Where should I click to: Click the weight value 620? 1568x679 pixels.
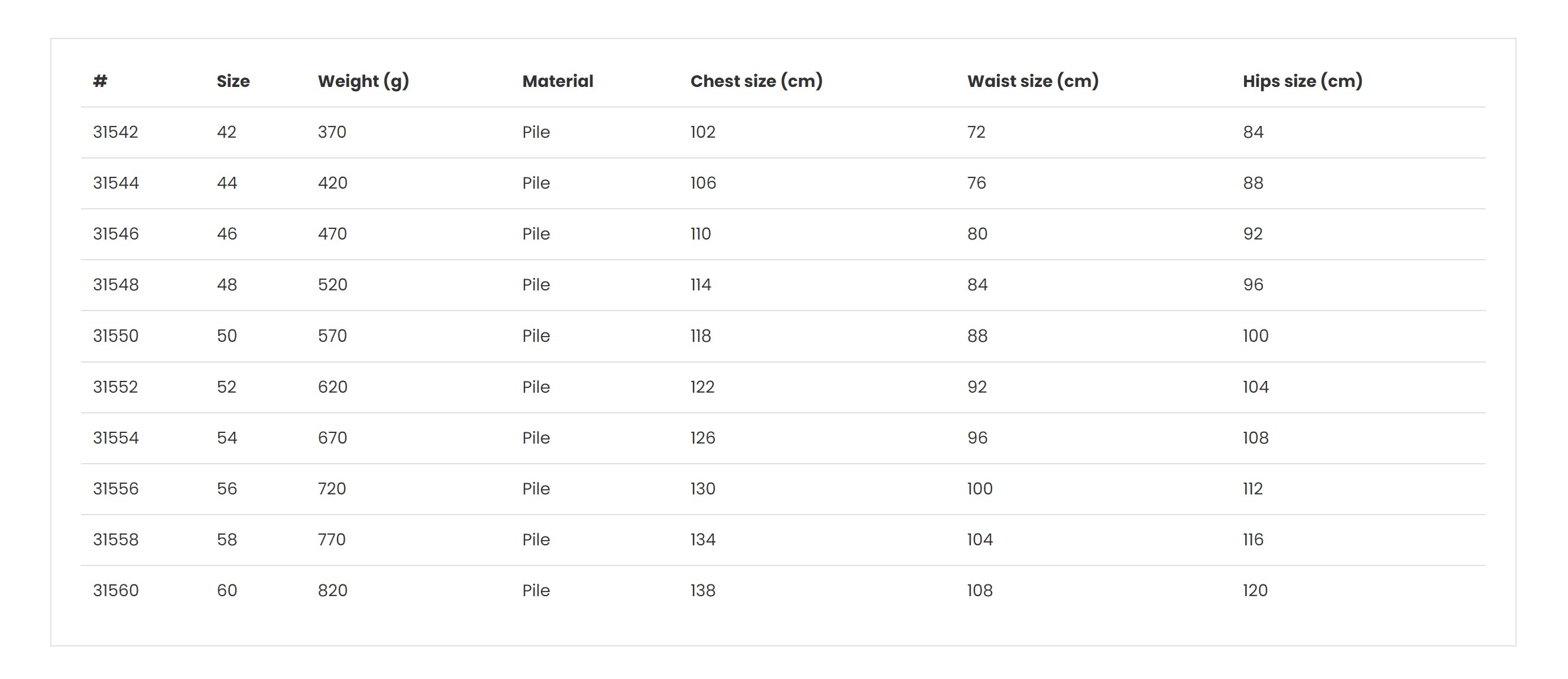tap(332, 387)
